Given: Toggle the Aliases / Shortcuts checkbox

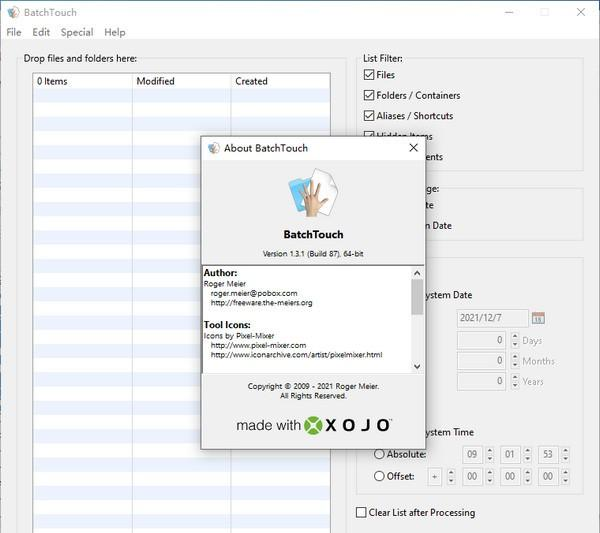Looking at the screenshot, I should tap(369, 116).
